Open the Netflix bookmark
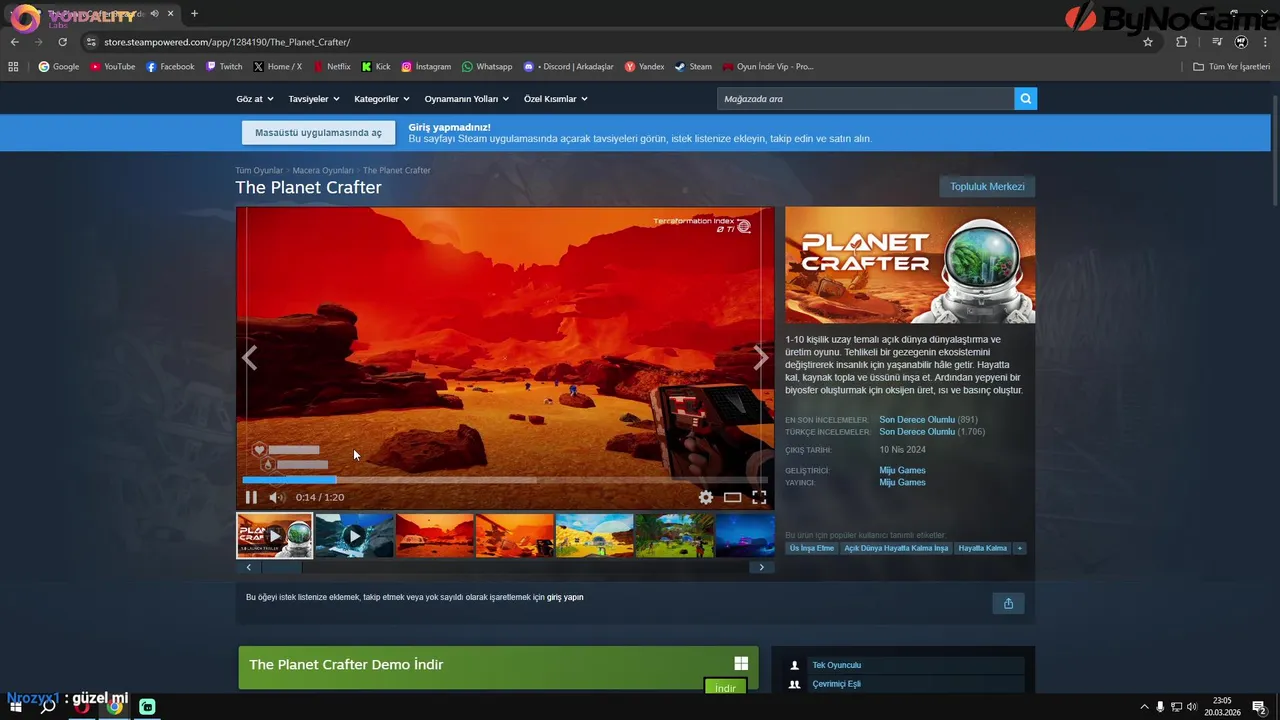The image size is (1280, 720). [x=332, y=67]
